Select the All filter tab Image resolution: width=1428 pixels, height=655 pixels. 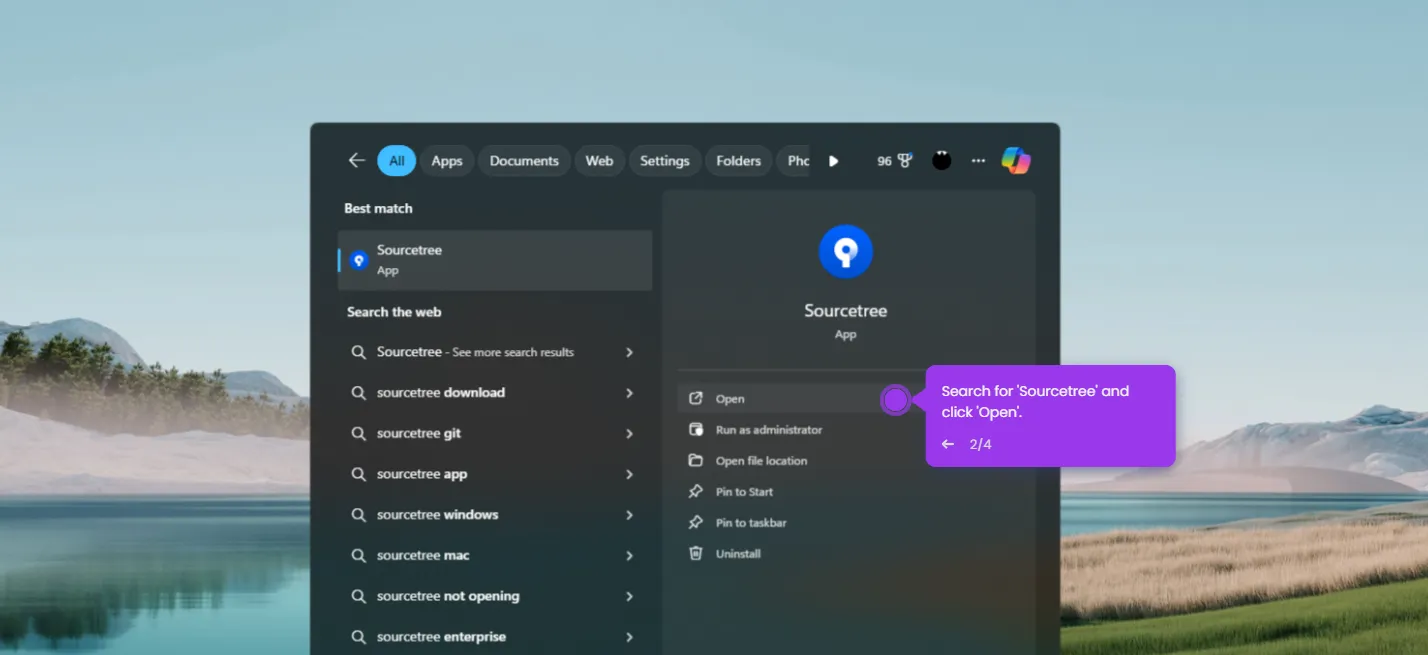[397, 161]
